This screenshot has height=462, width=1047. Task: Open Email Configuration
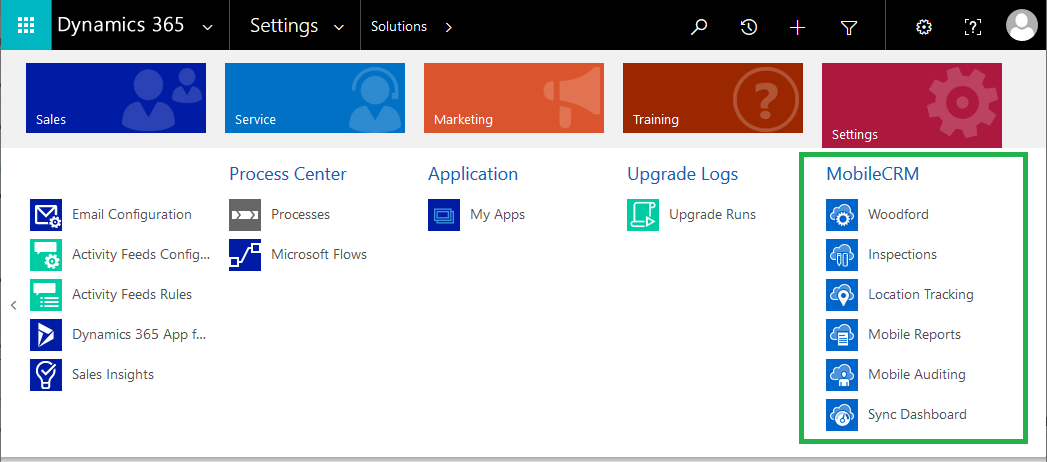(x=131, y=214)
